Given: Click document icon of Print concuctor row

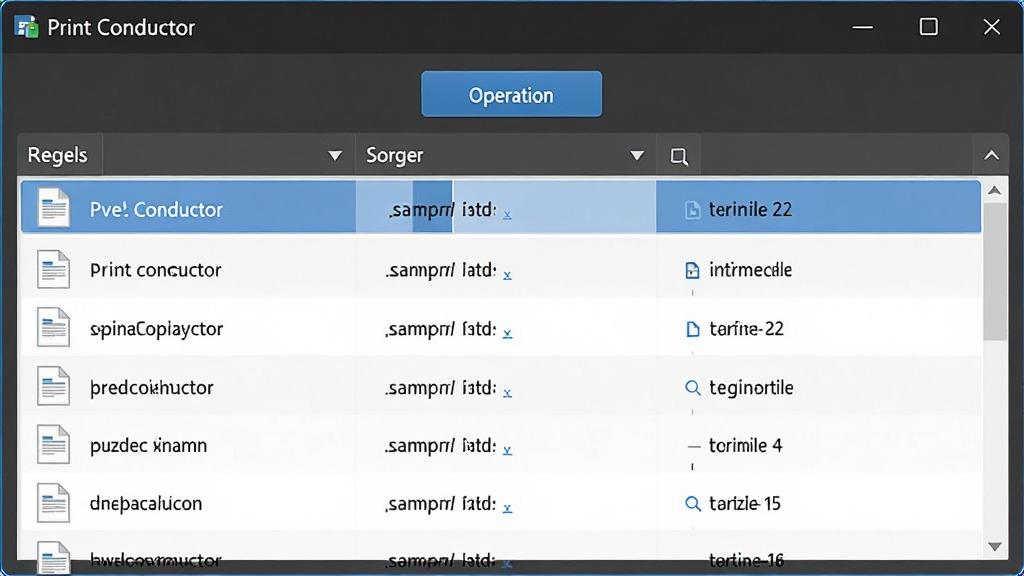Looking at the screenshot, I should (53, 269).
